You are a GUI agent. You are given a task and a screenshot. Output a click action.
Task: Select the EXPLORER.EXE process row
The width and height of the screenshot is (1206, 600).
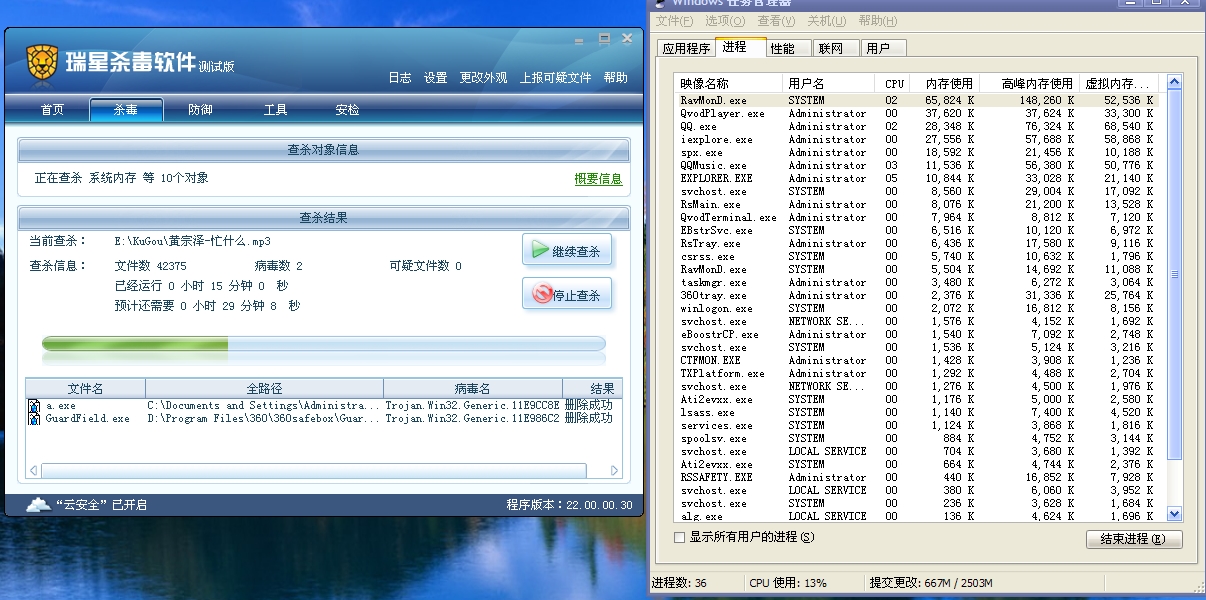point(917,179)
